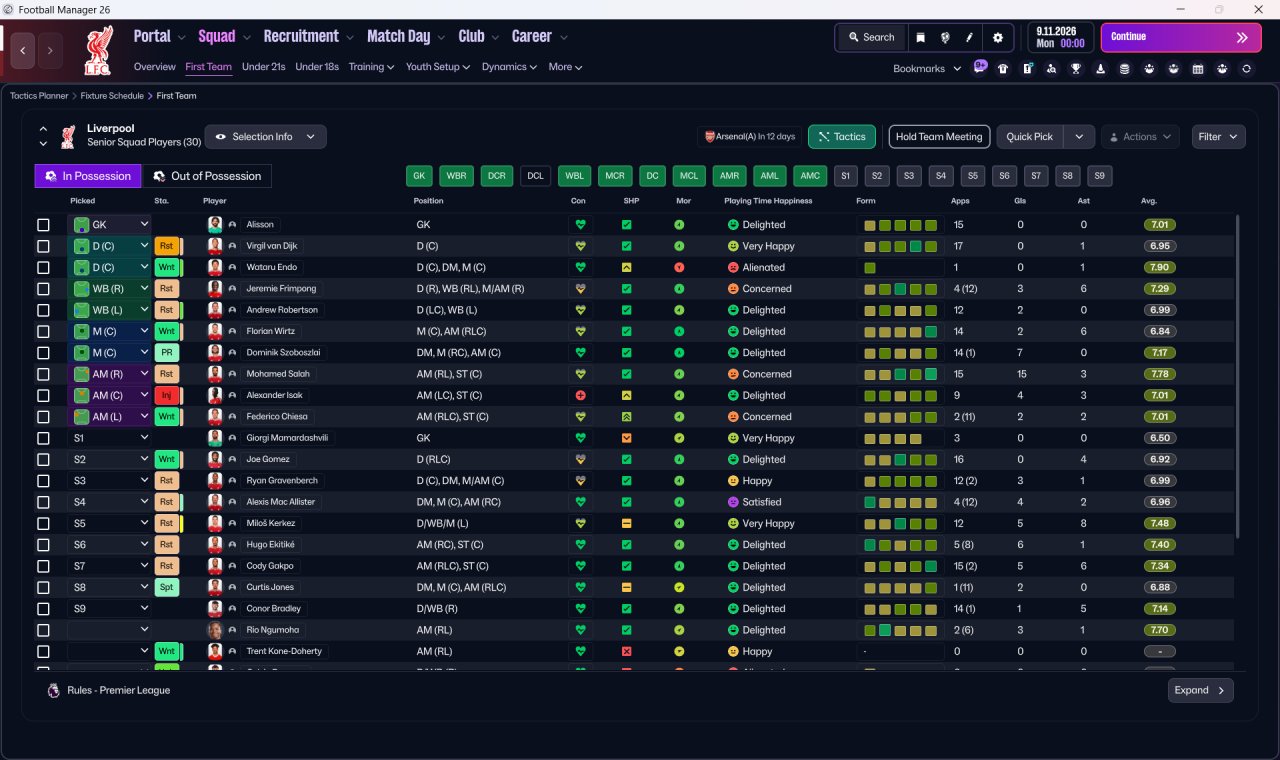Click the pencil edit icon in top bar

tap(969, 37)
